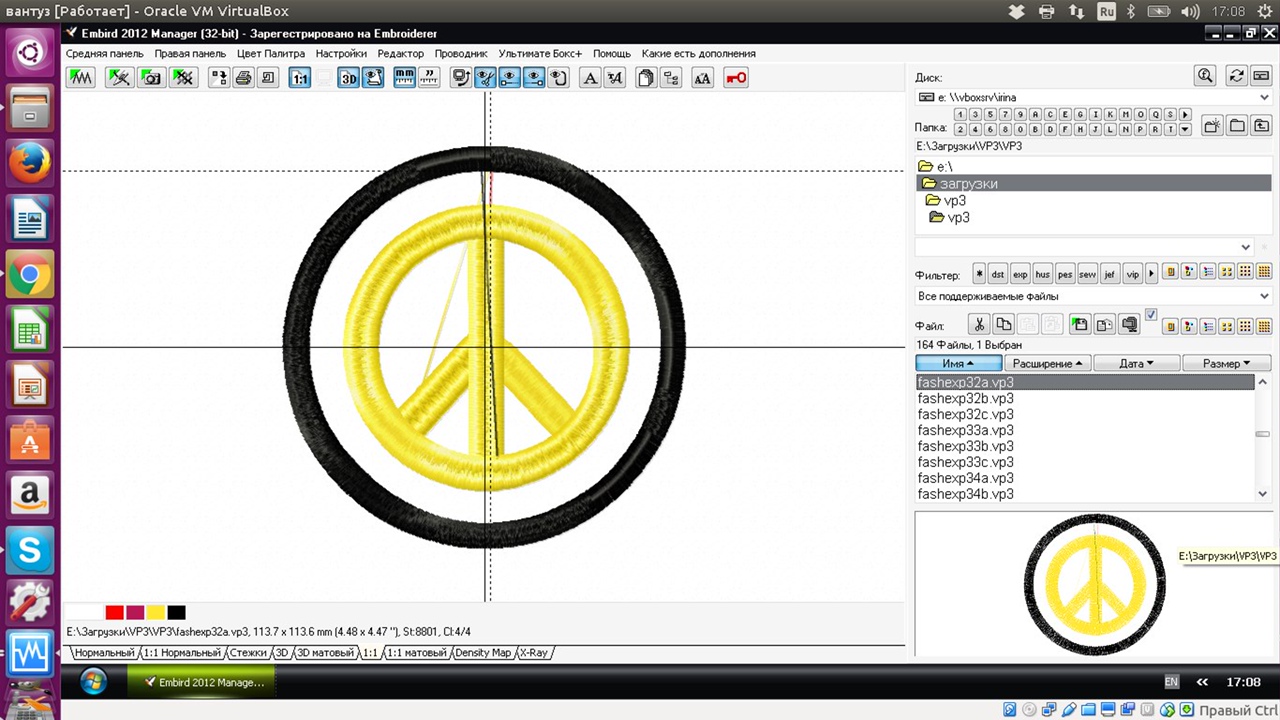Click the scissors cut icon in the File row
This screenshot has height=720, width=1280.
[979, 324]
